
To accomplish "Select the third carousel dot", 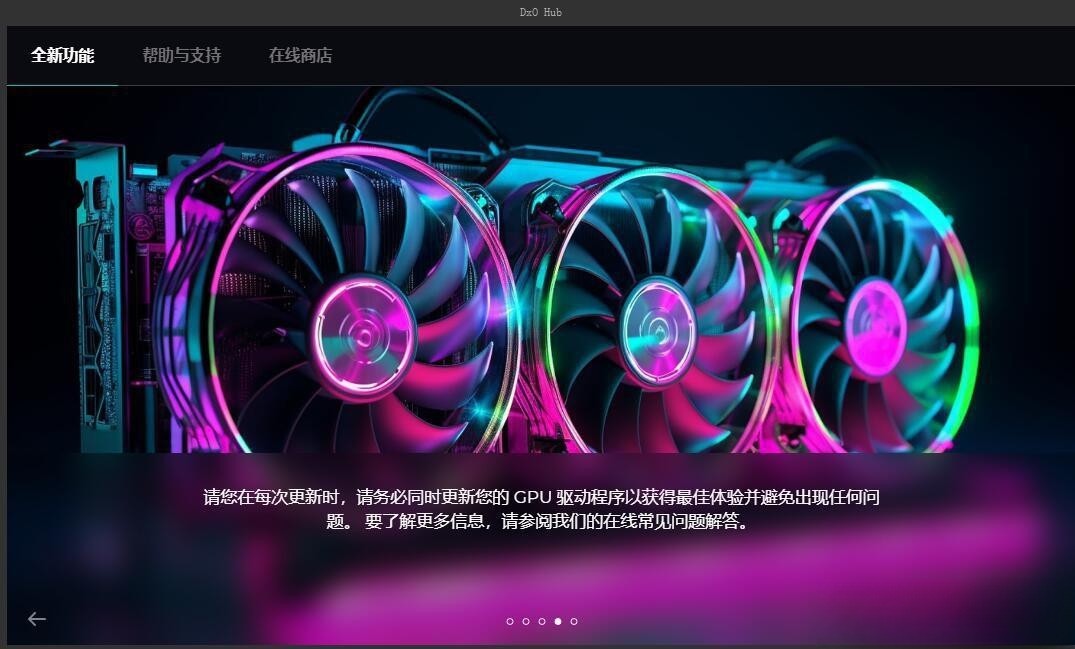I will 541,621.
